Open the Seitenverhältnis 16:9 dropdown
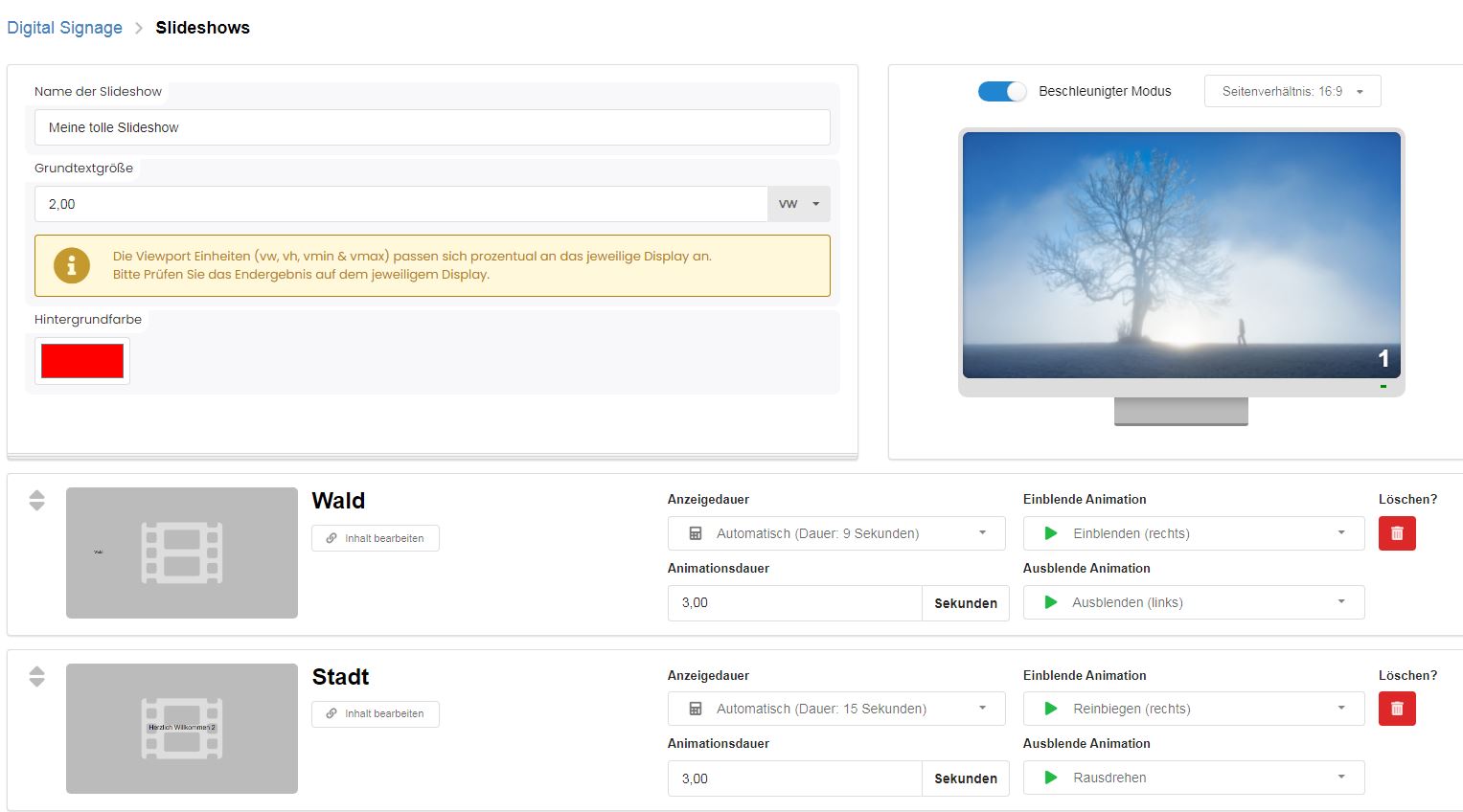 click(1292, 91)
